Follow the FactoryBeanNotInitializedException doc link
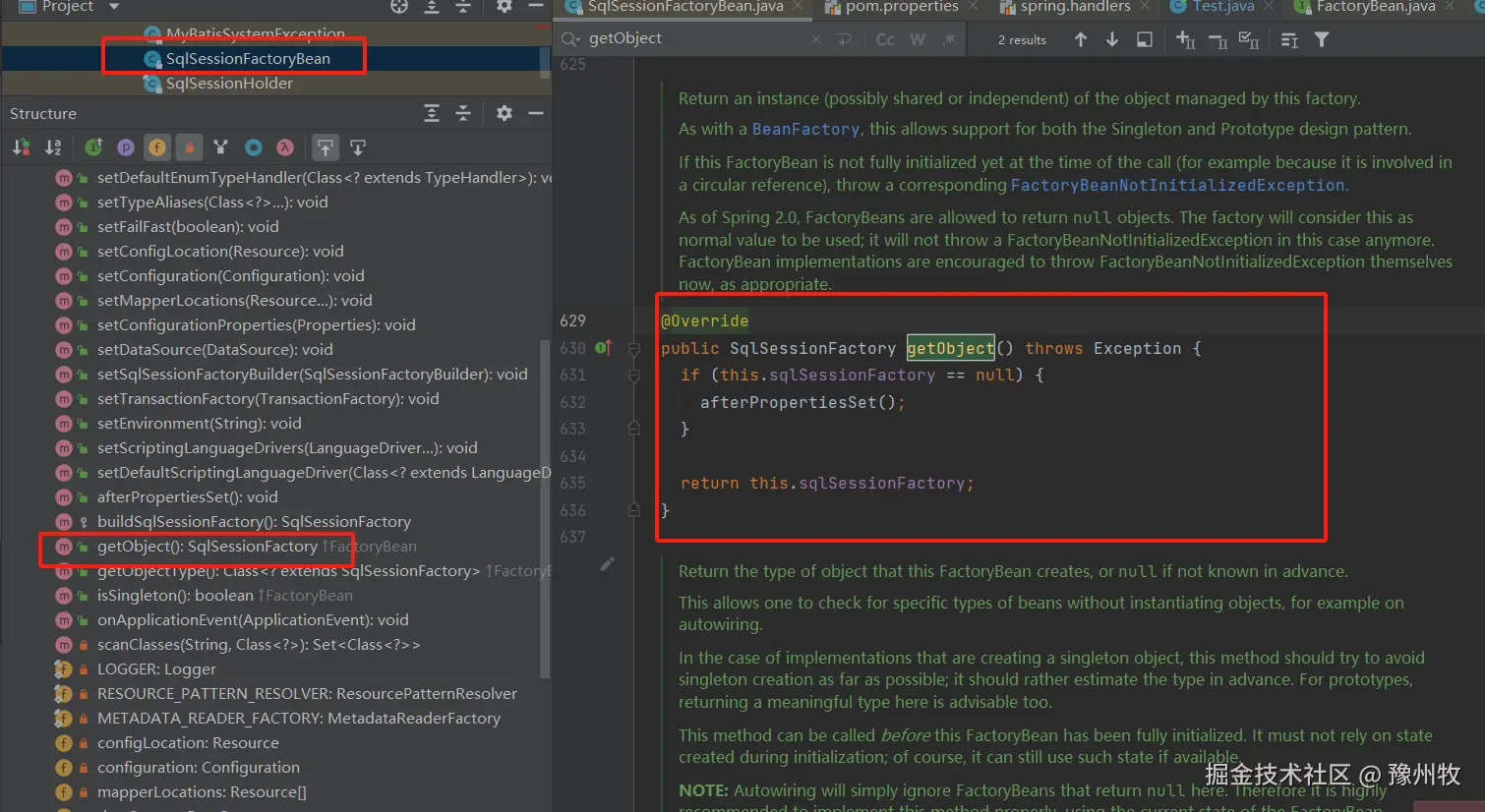Image resolution: width=1485 pixels, height=812 pixels. [x=1177, y=185]
